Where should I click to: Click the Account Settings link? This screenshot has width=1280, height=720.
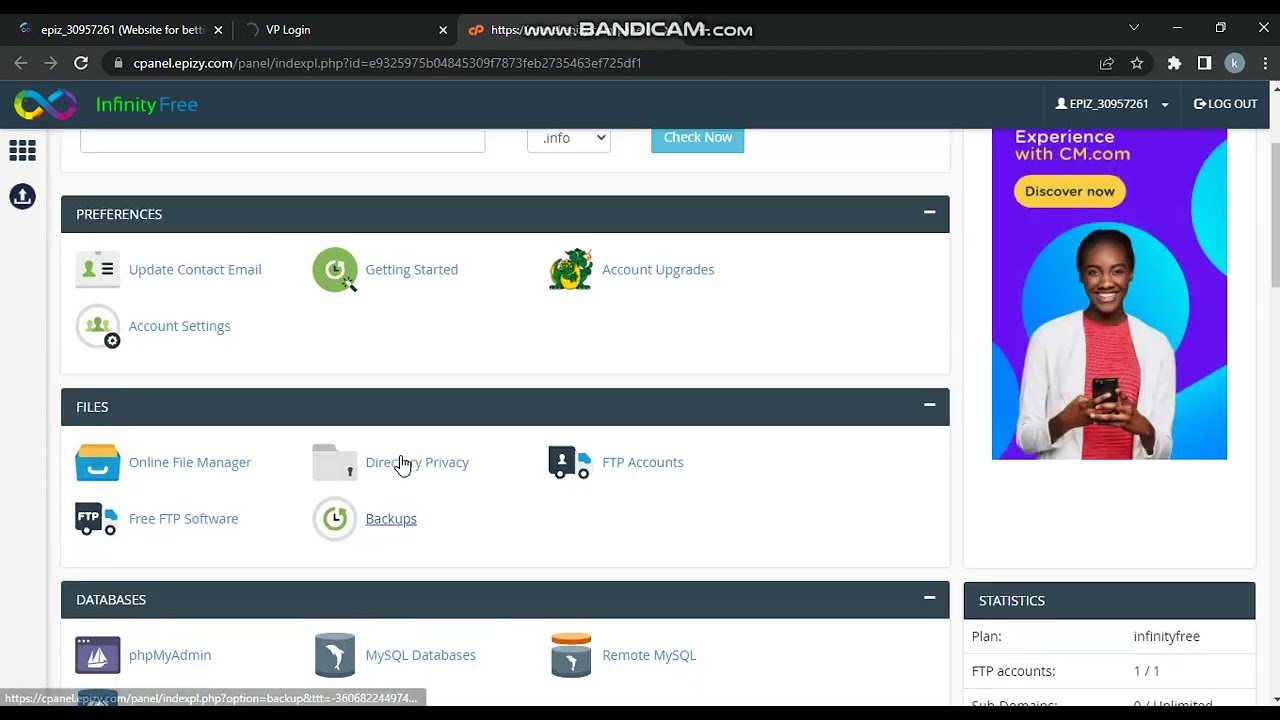click(179, 326)
